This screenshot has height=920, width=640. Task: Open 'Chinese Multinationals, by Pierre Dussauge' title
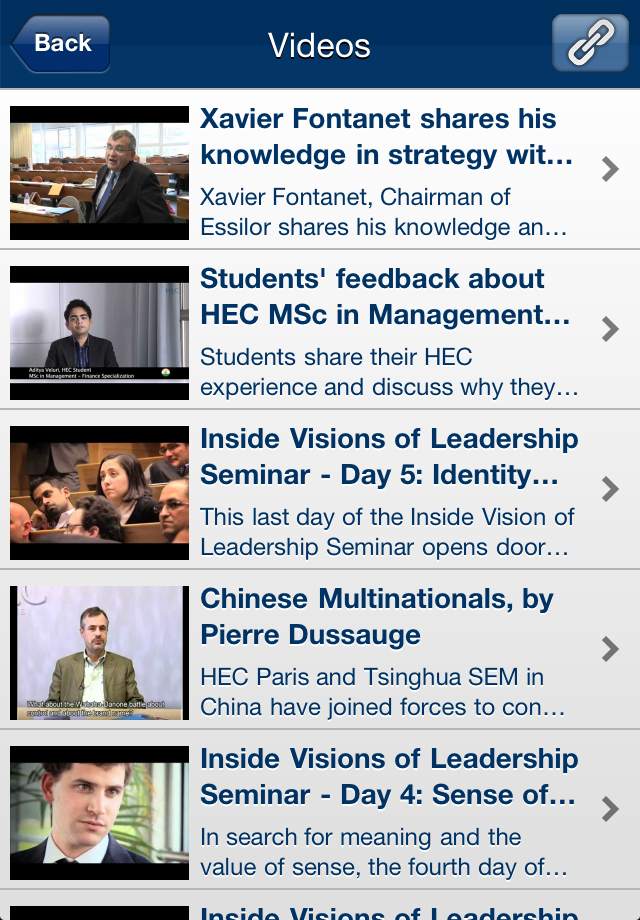click(x=377, y=617)
